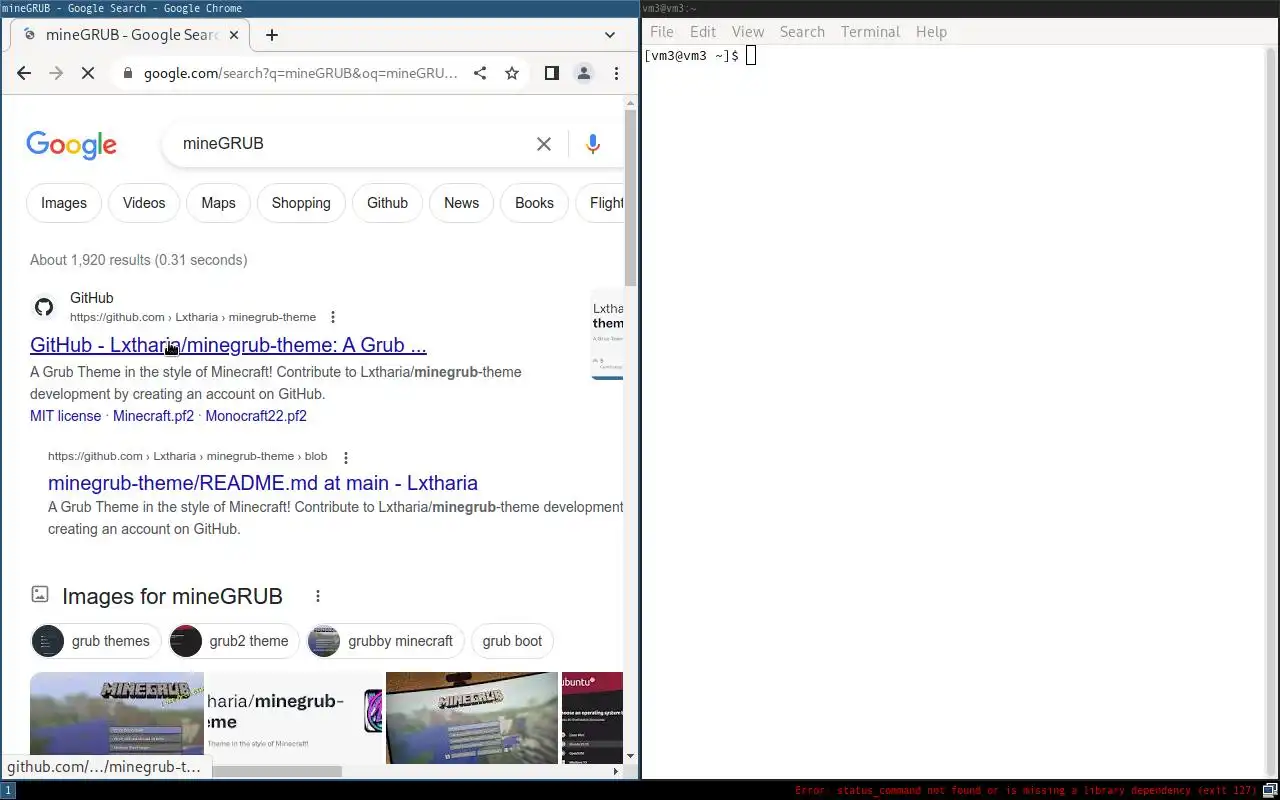Open terminal Search menu
Screen dimensions: 1280x800
(x=802, y=32)
